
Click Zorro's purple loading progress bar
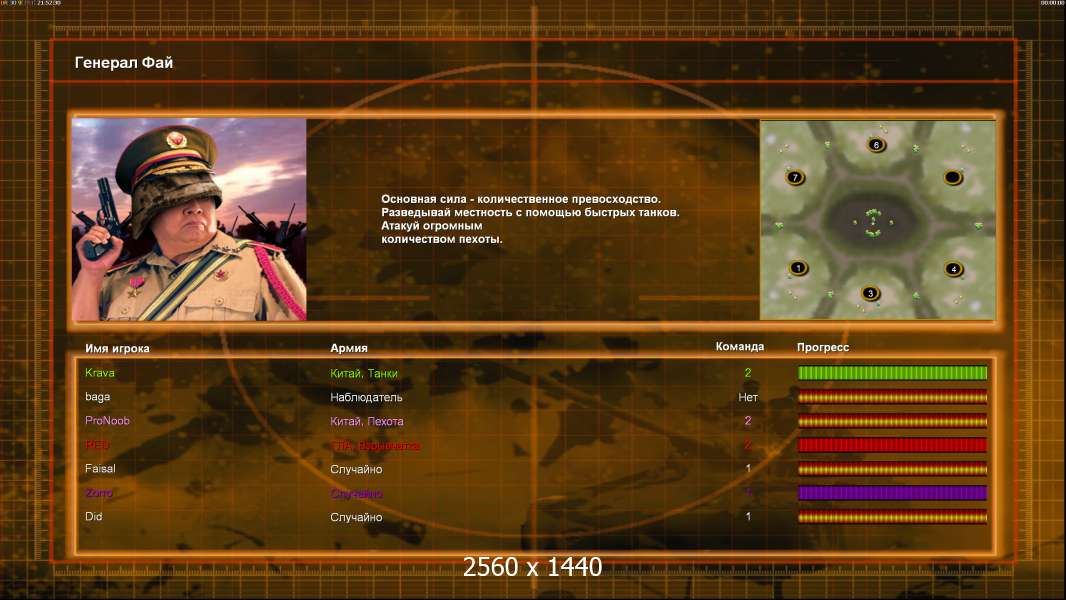[x=892, y=493]
